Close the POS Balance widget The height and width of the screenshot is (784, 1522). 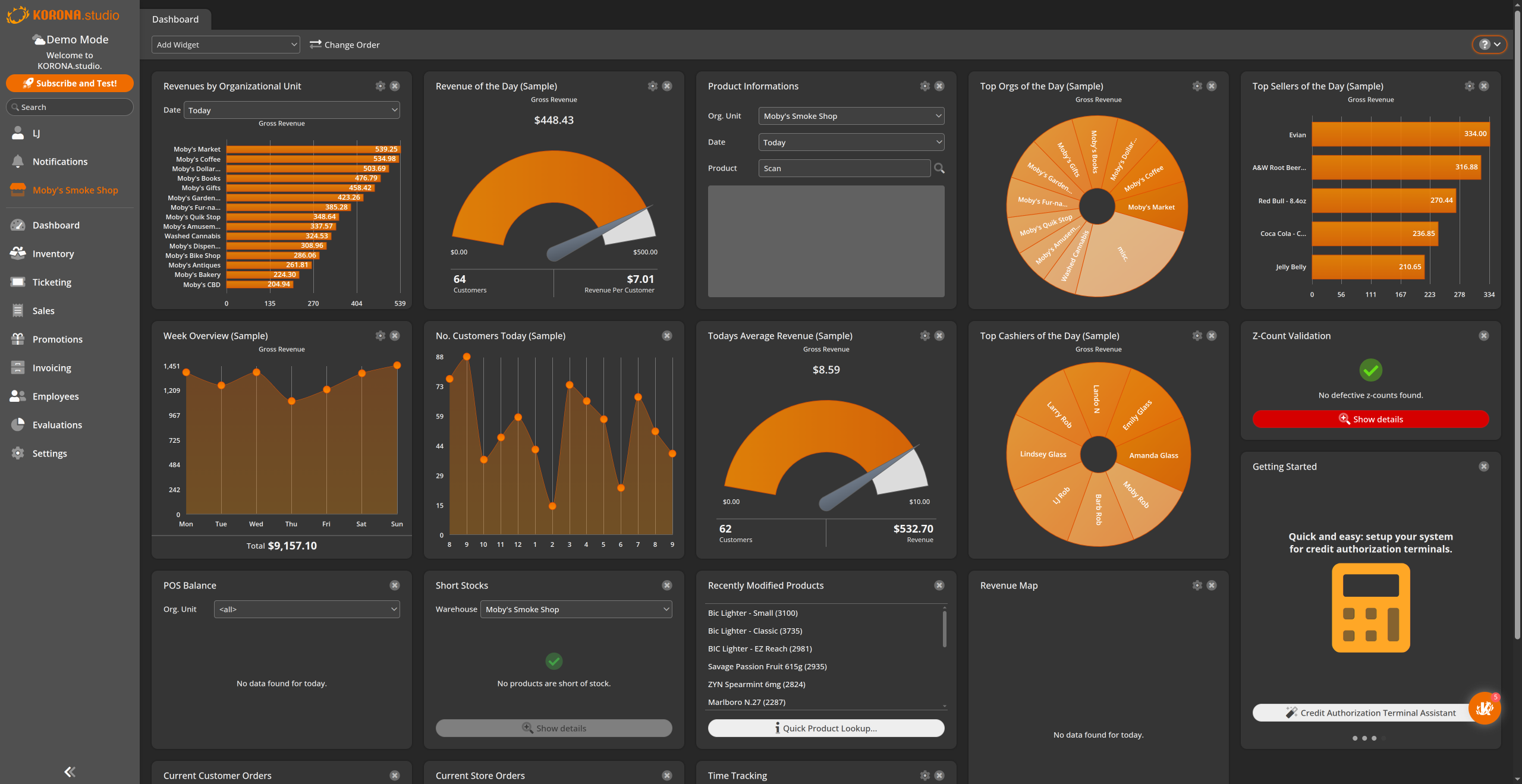pos(395,585)
